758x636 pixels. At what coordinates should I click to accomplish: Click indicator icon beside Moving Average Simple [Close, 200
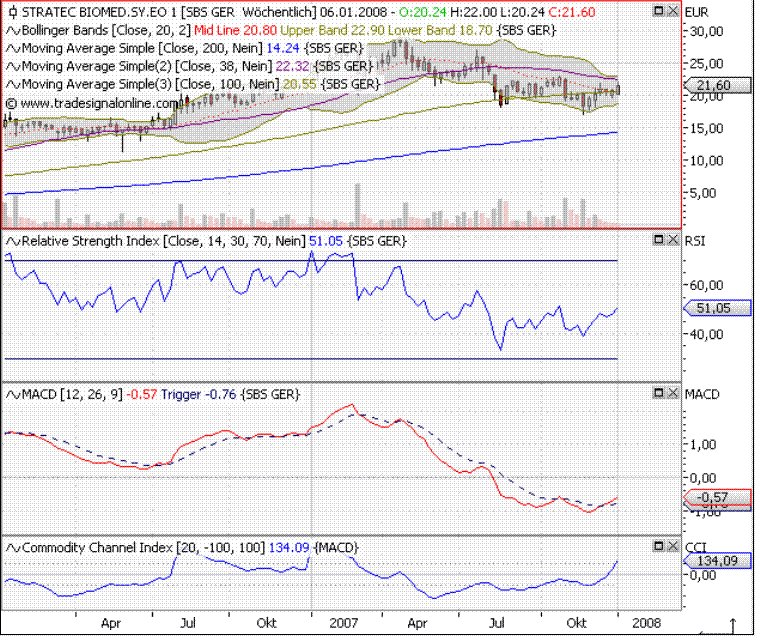(x=13, y=48)
